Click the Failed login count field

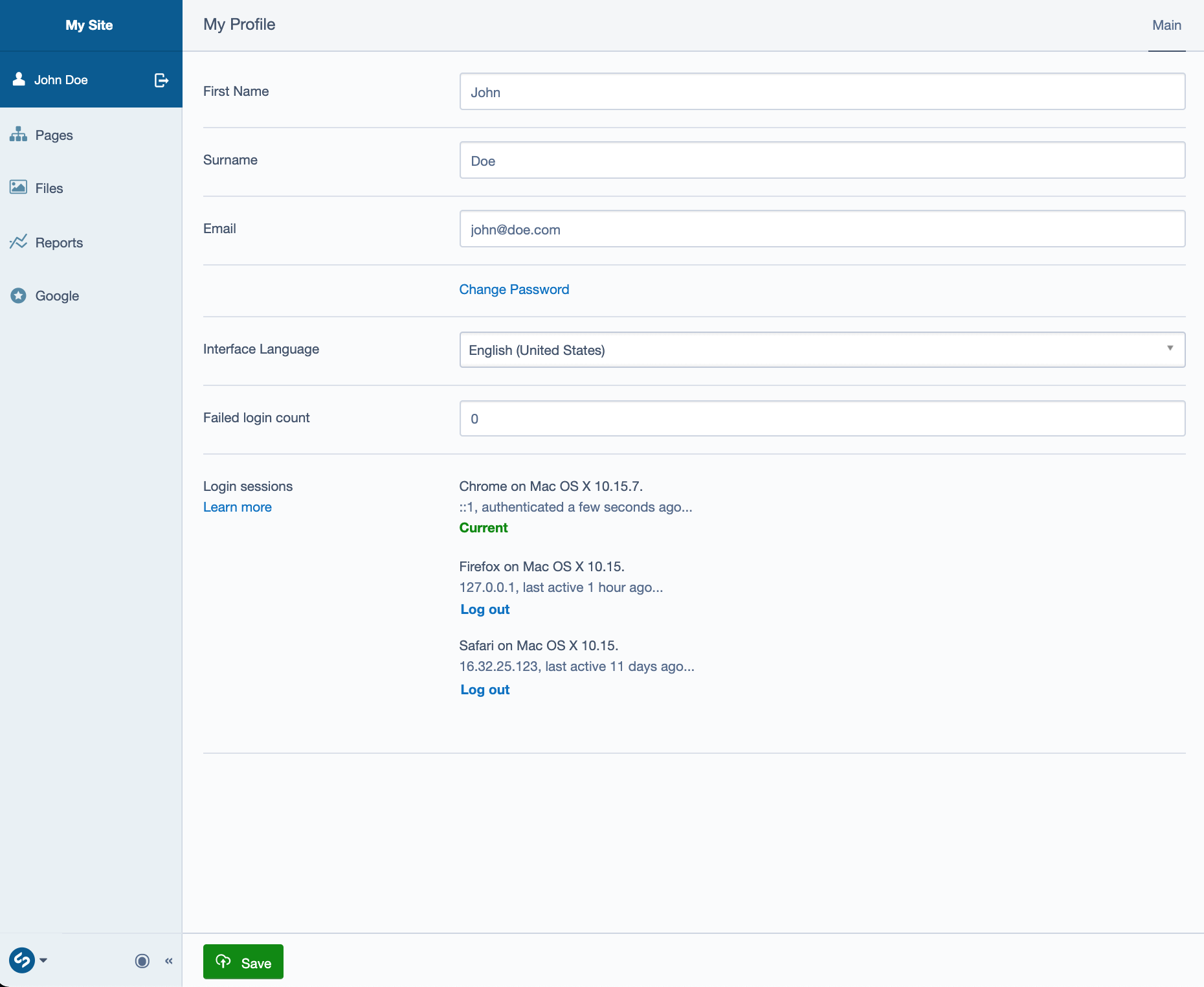pyautogui.click(x=821, y=418)
